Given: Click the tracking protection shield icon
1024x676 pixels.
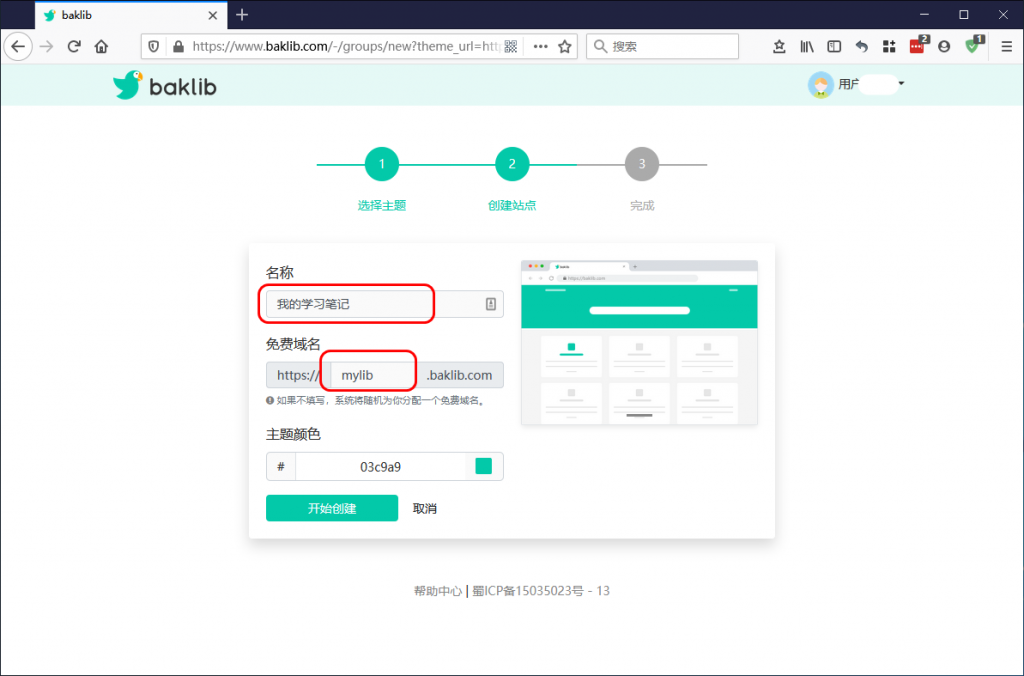Looking at the screenshot, I should [153, 46].
